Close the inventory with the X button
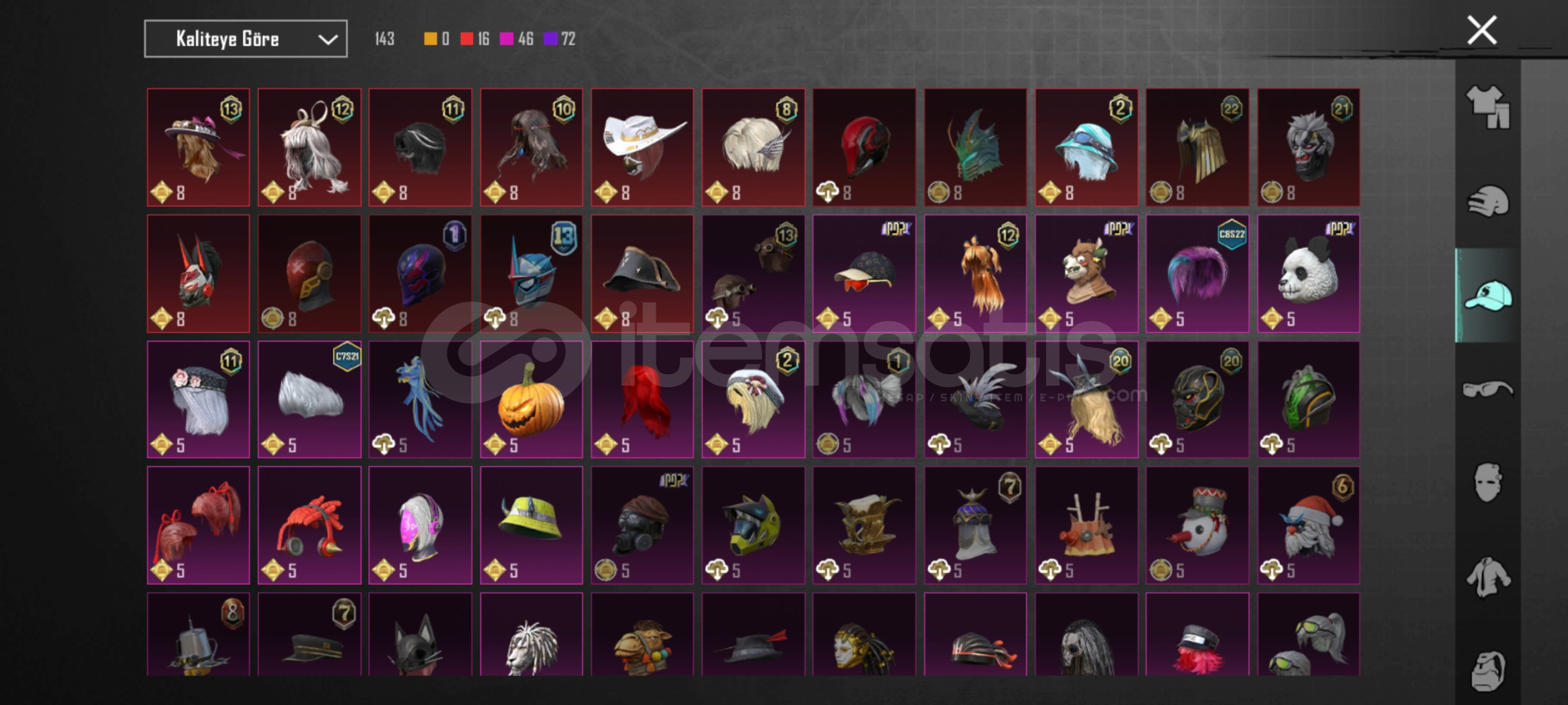Screen dimensions: 1568x705 1482,30
